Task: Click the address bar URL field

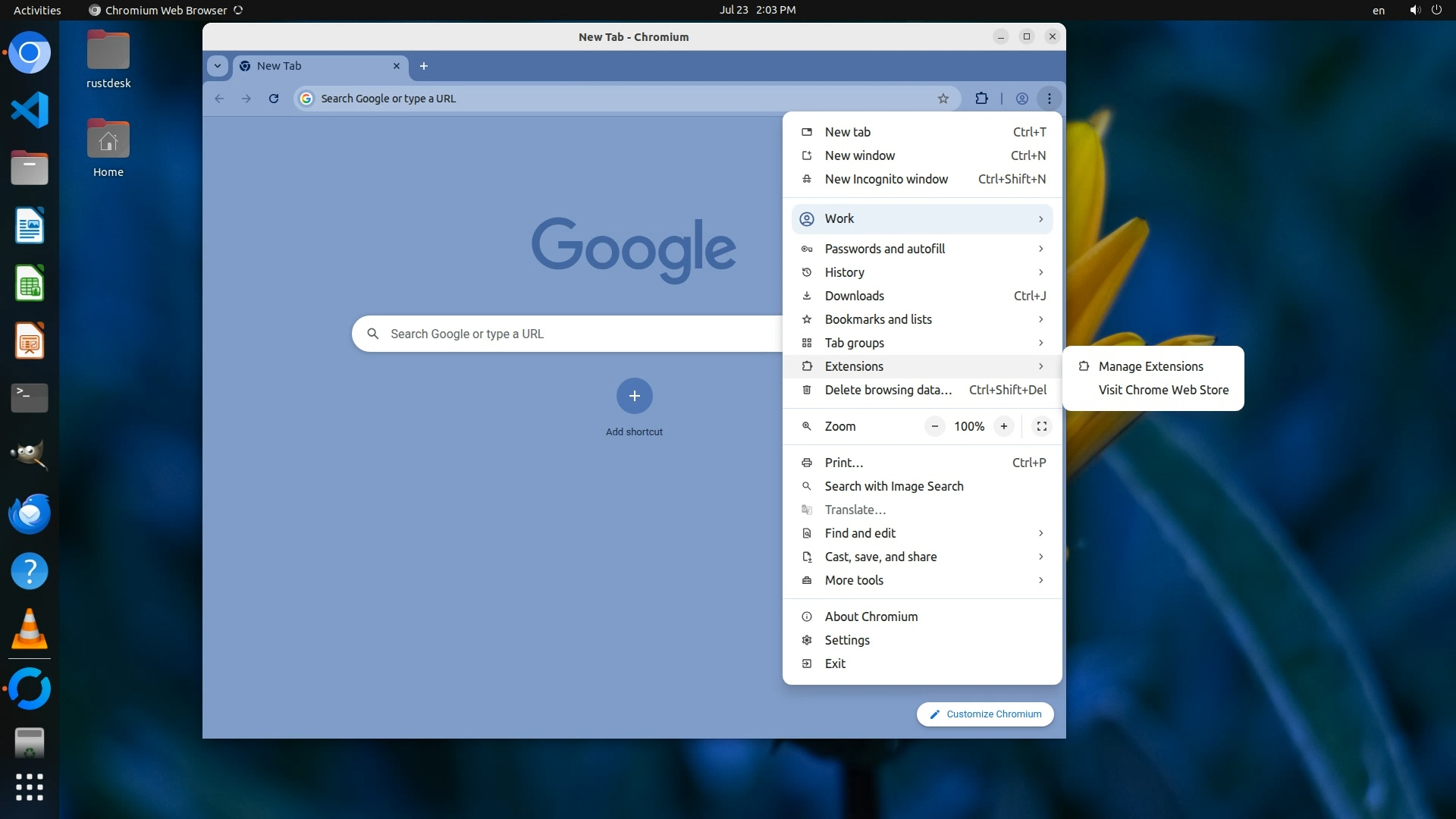Action: 607,99
